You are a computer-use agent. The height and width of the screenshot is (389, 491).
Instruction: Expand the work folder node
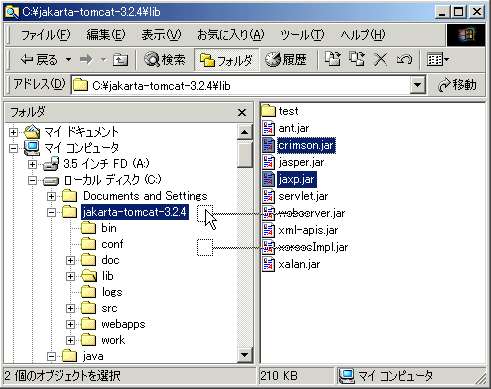coord(70,340)
